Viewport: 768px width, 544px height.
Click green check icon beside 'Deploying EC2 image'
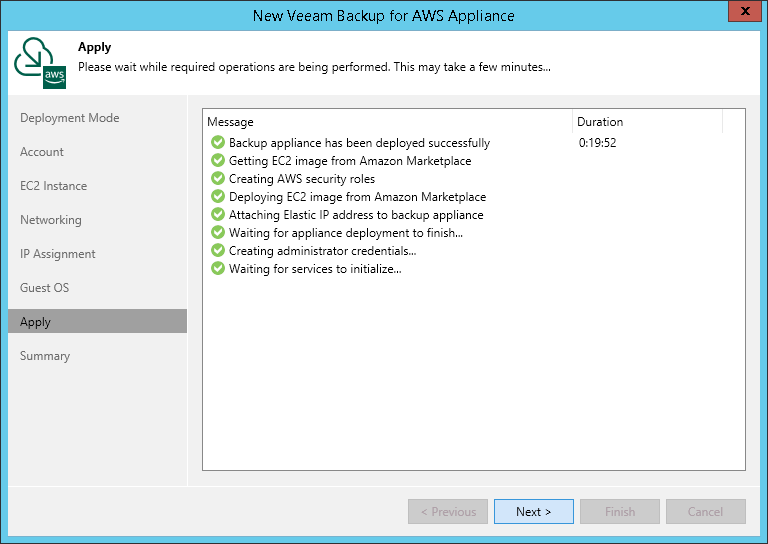217,196
